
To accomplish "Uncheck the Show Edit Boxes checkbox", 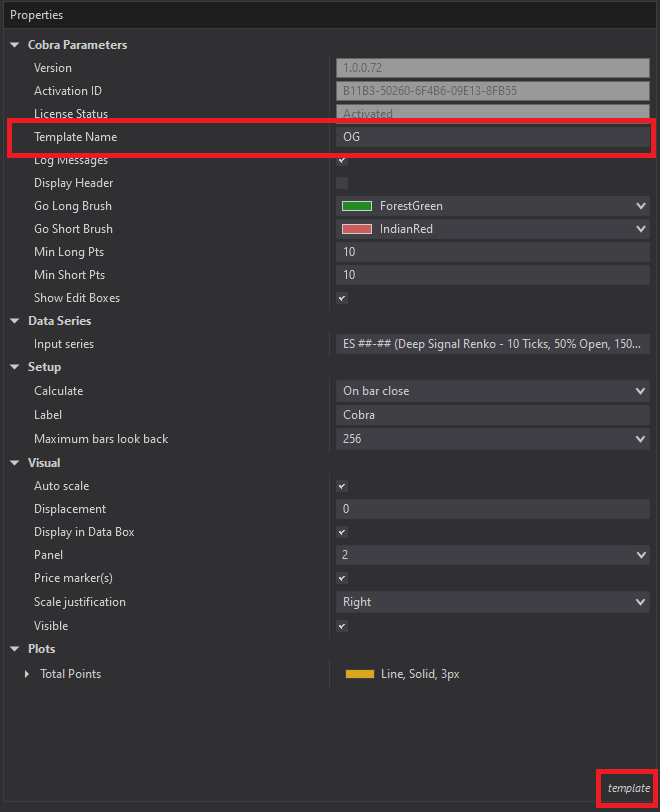I will pyautogui.click(x=342, y=298).
